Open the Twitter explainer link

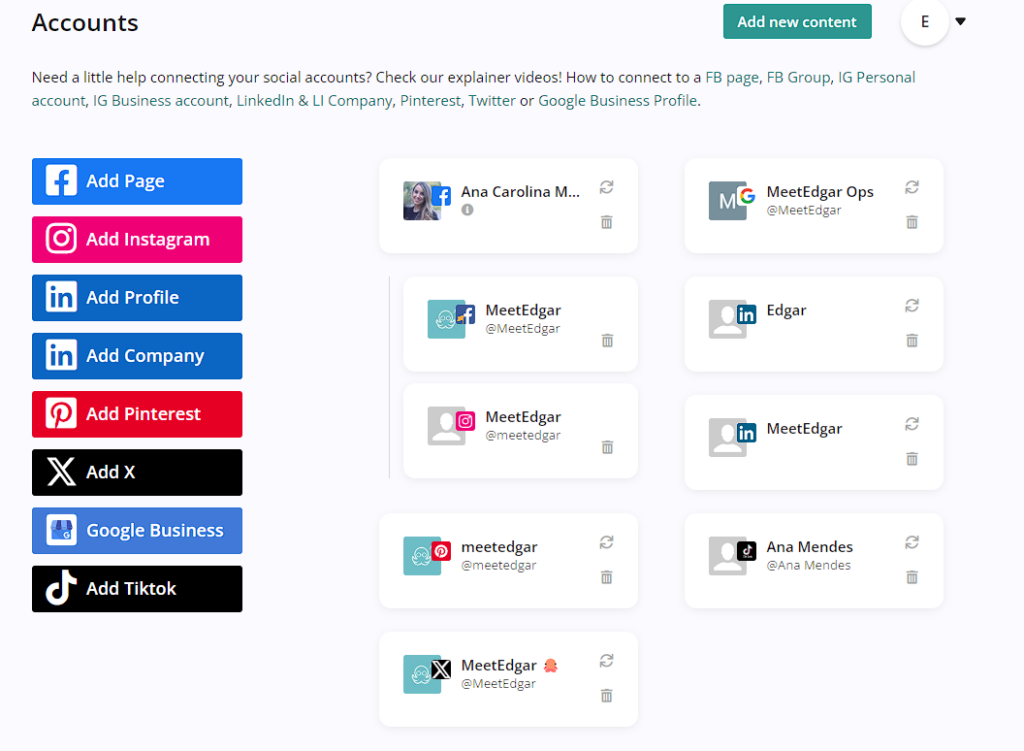pos(492,101)
